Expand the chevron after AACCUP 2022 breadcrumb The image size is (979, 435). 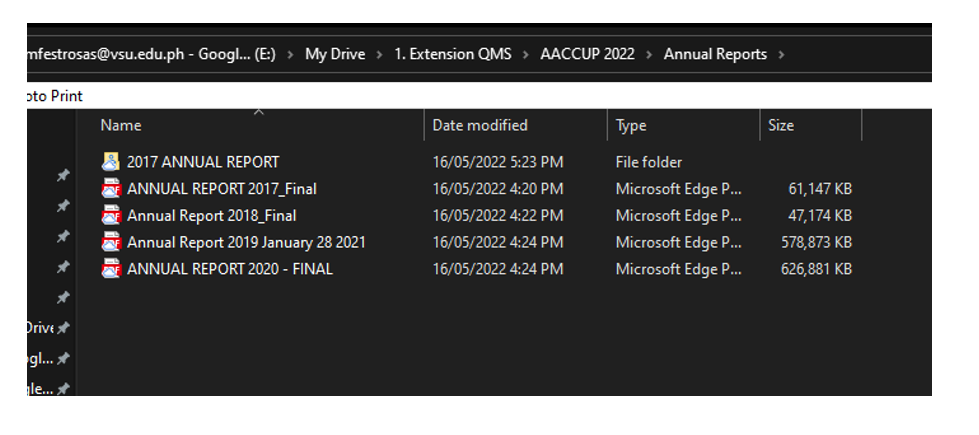tap(649, 55)
